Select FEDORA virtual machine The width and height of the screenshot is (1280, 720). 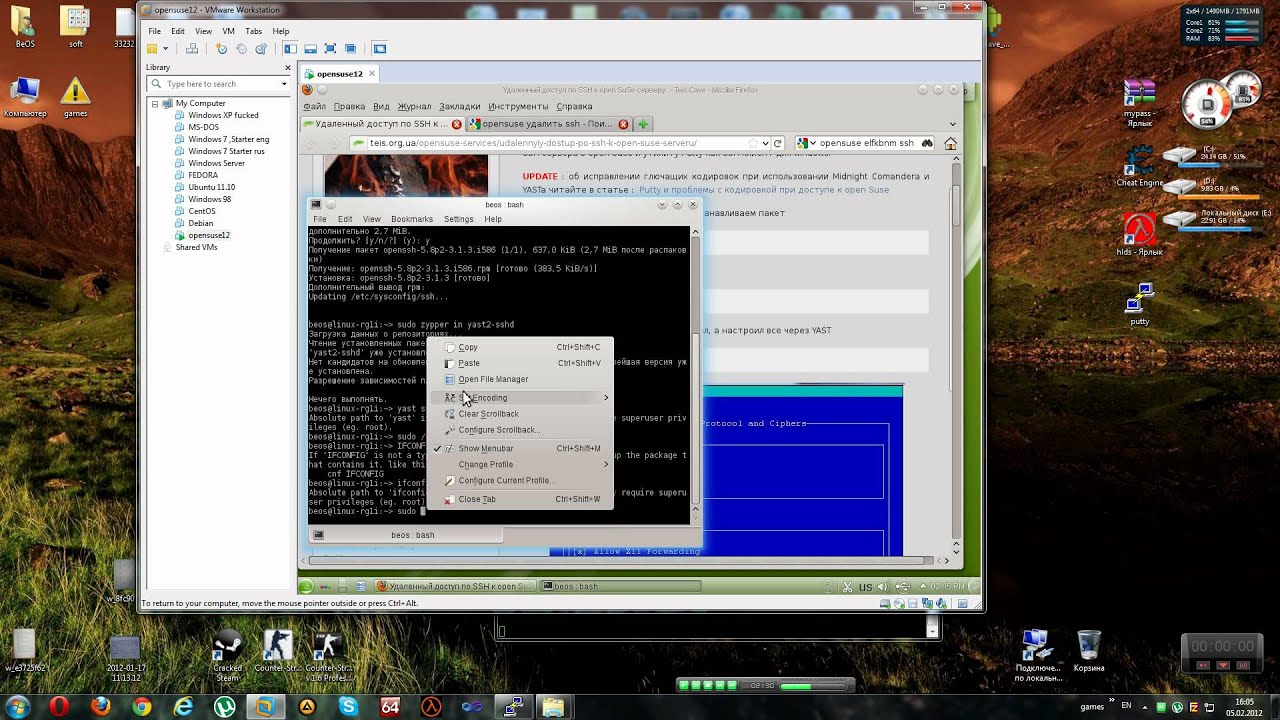[203, 175]
